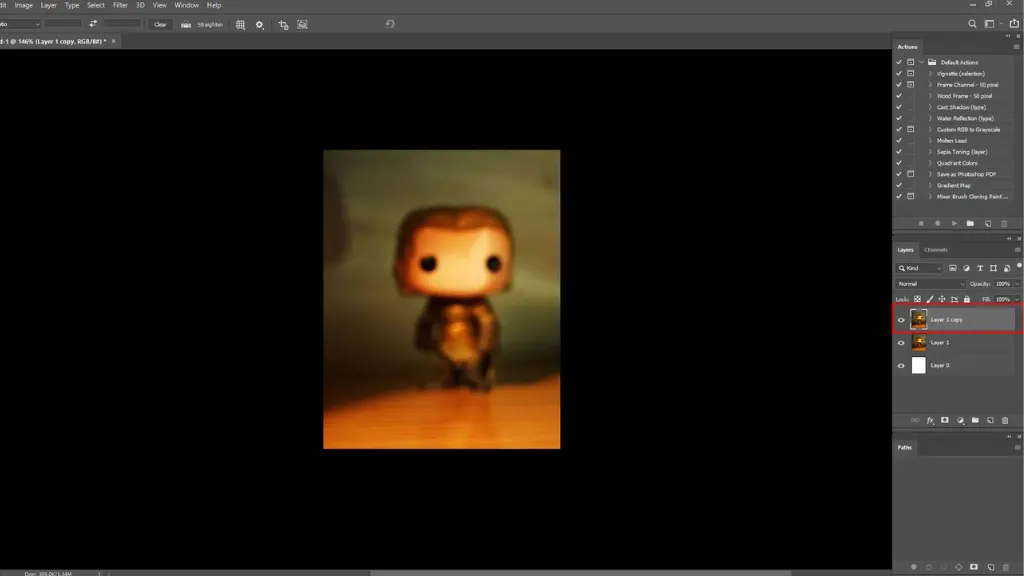This screenshot has height=576, width=1024.
Task: Toggle layer filtering on/off switch
Action: click(1019, 265)
